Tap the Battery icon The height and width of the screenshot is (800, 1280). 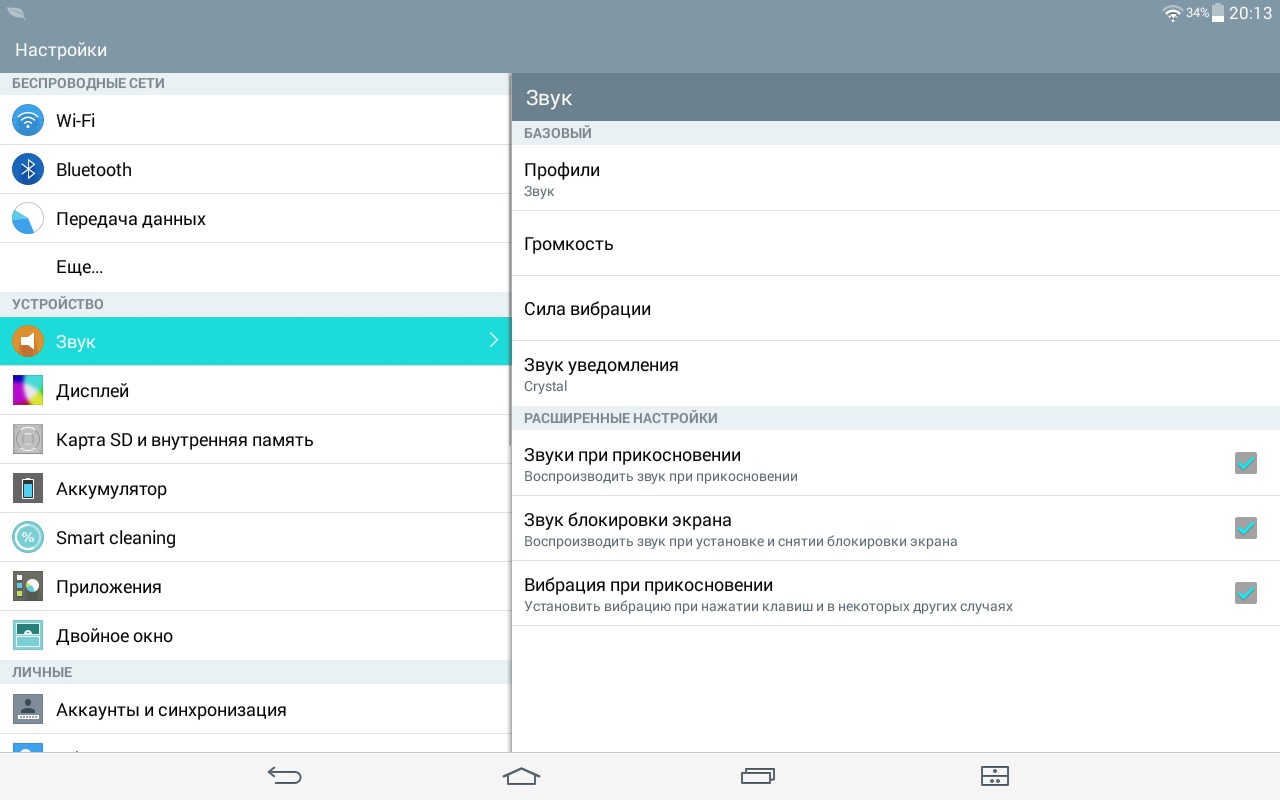[x=28, y=488]
